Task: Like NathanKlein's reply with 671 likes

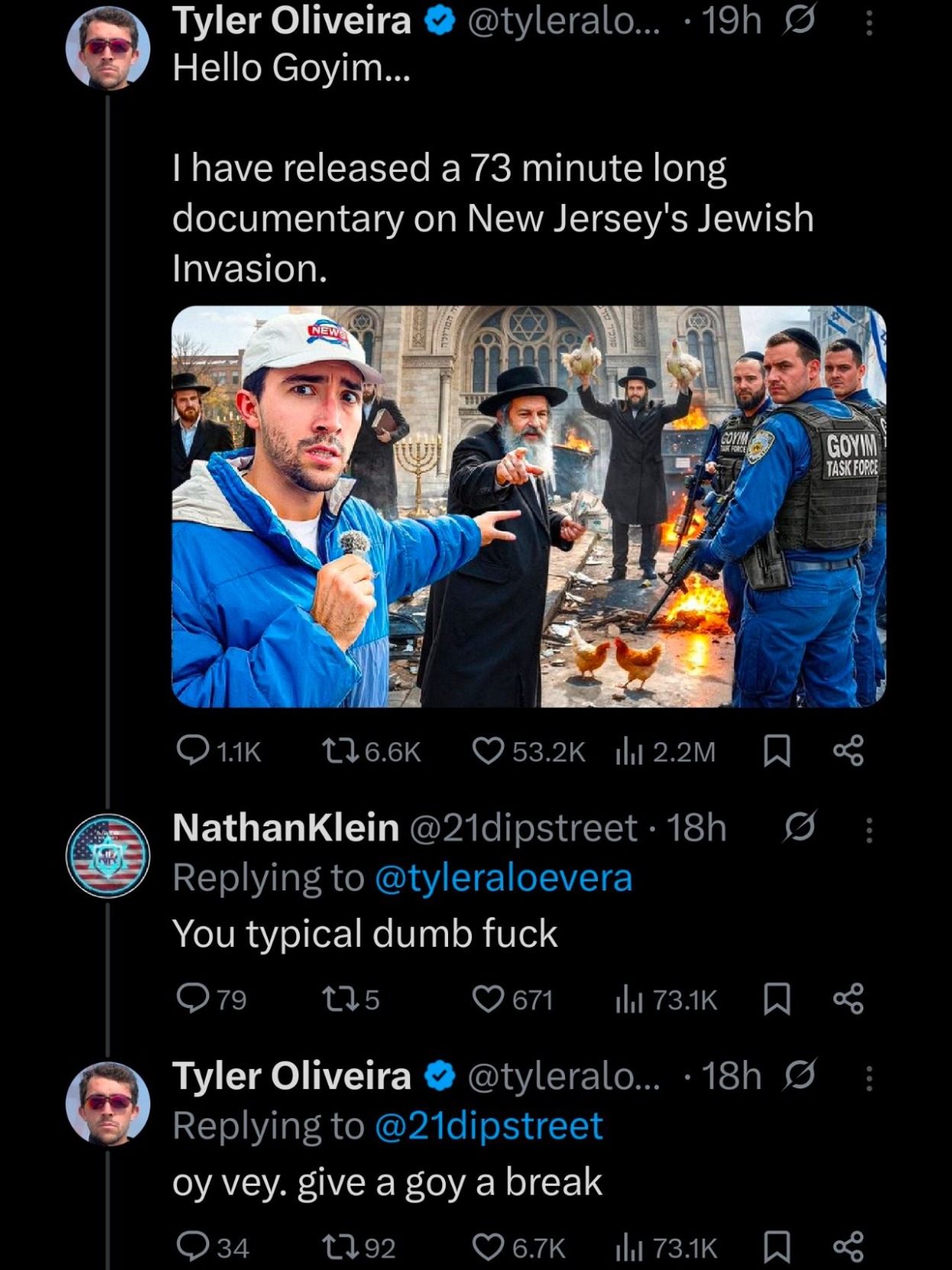Action: [x=488, y=998]
